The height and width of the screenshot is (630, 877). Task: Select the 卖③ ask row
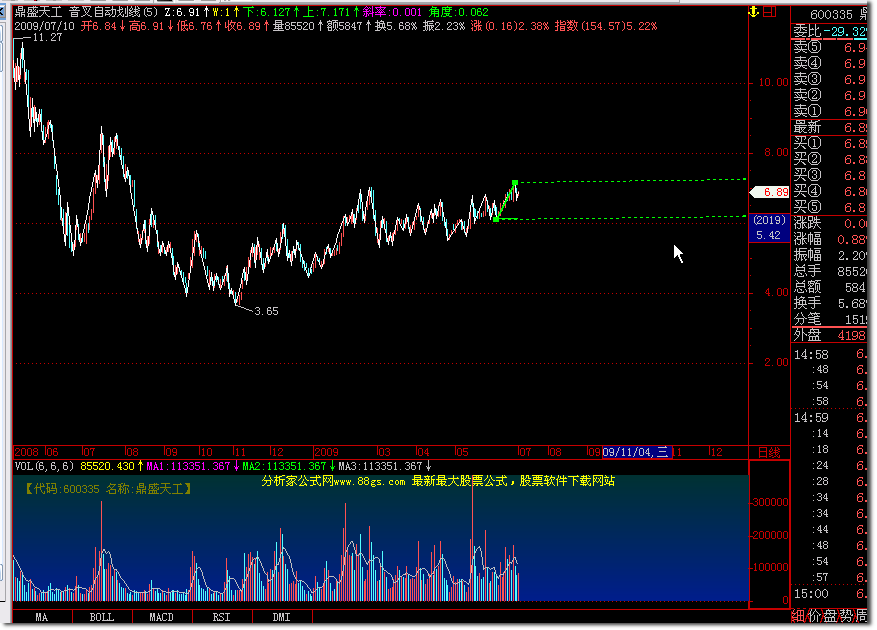tap(829, 79)
